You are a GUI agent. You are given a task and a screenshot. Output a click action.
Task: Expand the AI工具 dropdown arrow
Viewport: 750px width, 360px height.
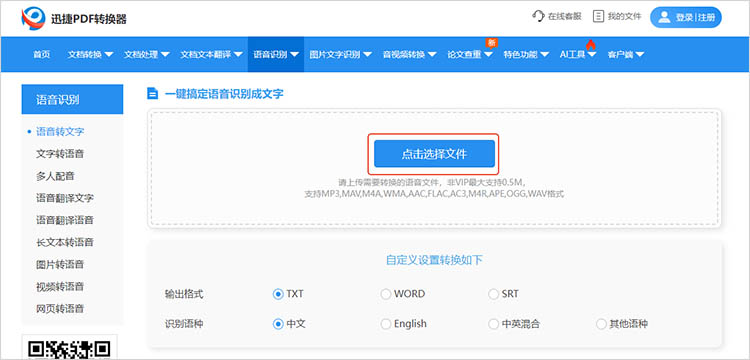click(x=592, y=55)
